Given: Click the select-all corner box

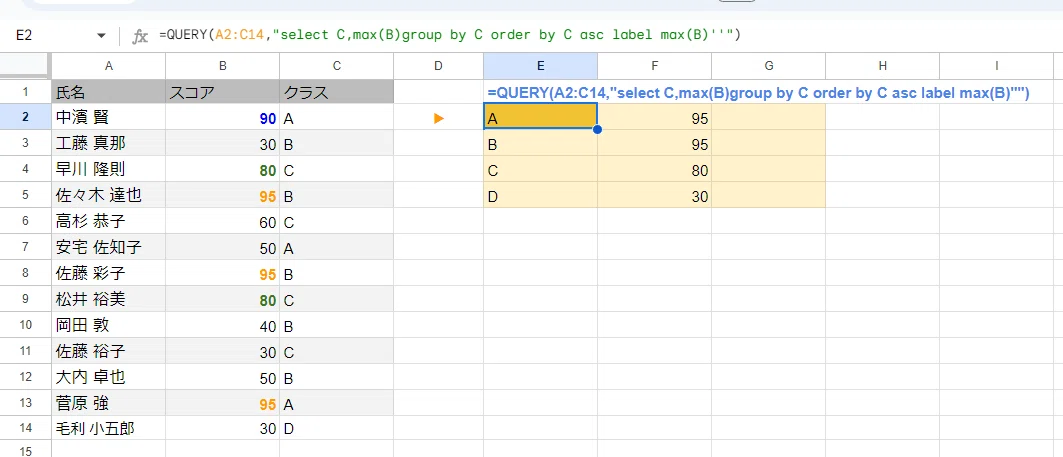Looking at the screenshot, I should [x=26, y=66].
